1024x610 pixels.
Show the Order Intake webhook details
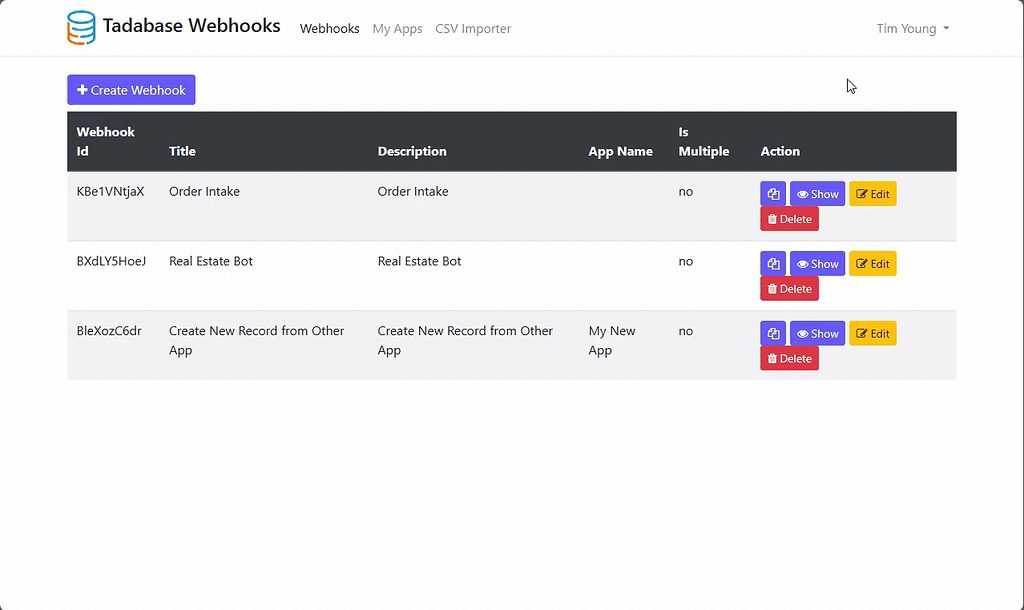[817, 194]
